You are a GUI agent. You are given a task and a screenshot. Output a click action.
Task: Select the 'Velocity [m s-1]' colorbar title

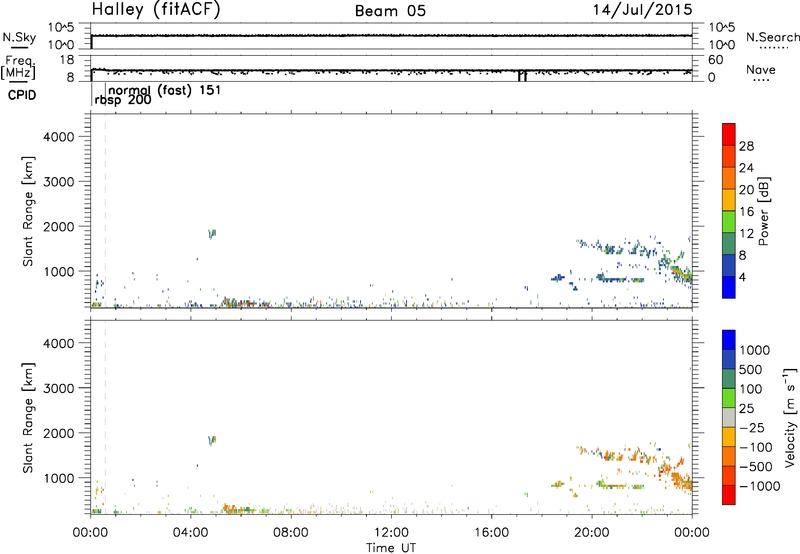(790, 417)
